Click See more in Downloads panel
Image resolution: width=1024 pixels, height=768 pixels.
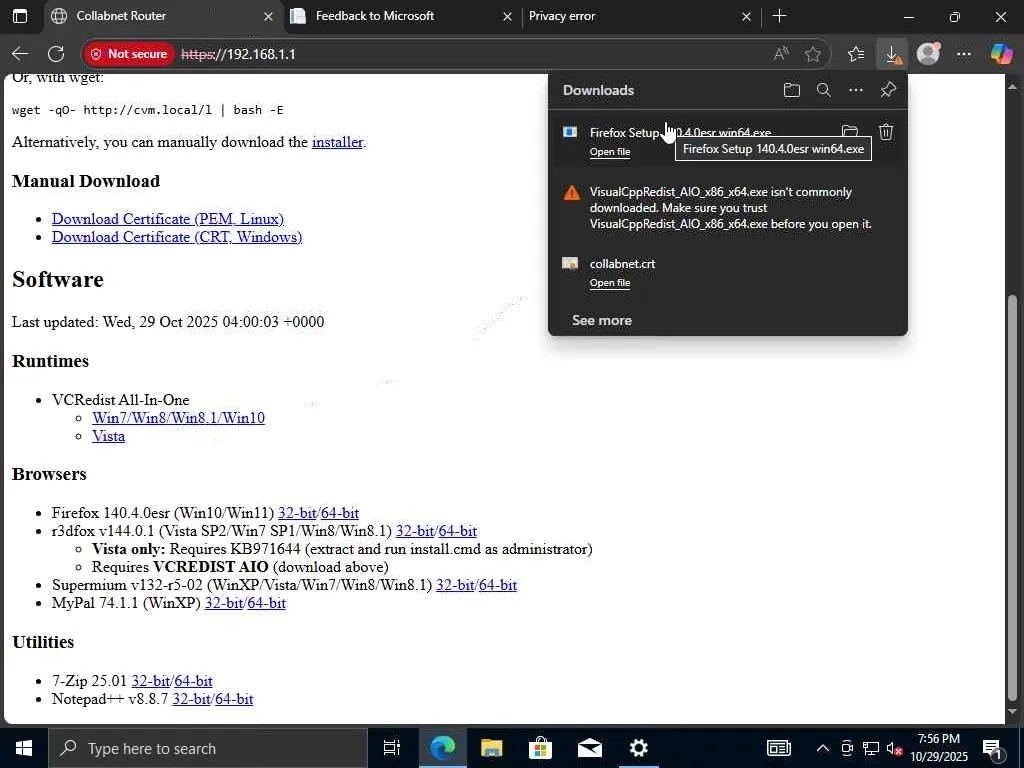(601, 321)
